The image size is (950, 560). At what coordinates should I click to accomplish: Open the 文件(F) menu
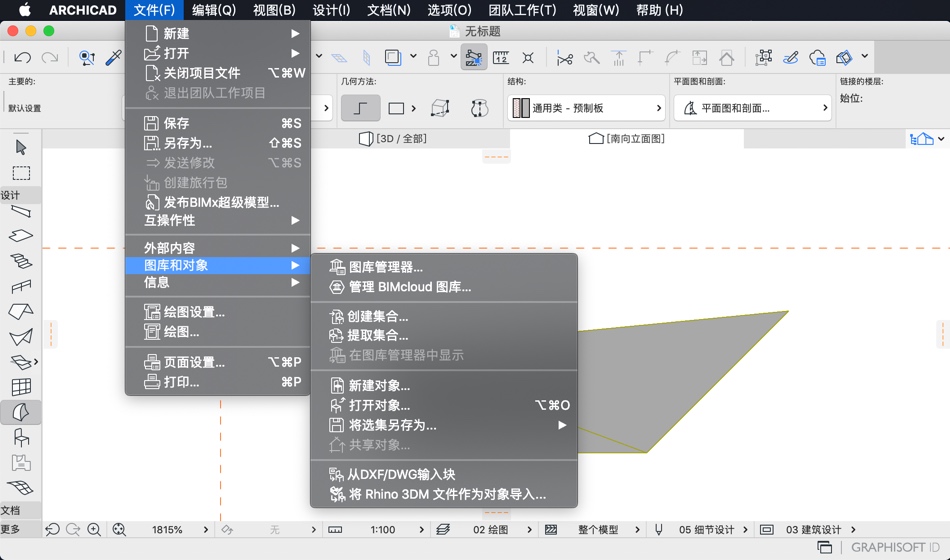(x=154, y=10)
